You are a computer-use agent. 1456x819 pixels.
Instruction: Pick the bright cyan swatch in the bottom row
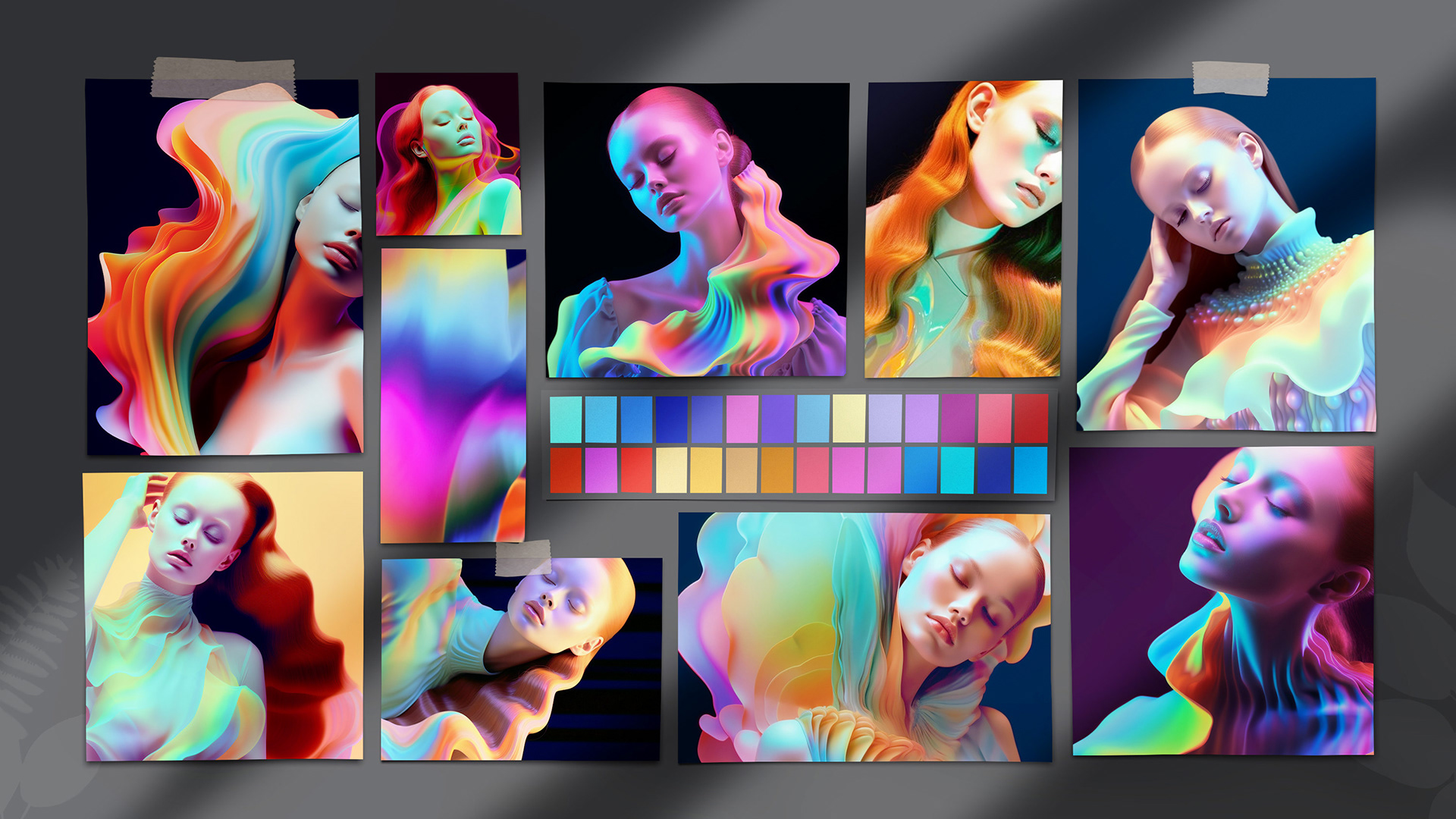tap(957, 470)
